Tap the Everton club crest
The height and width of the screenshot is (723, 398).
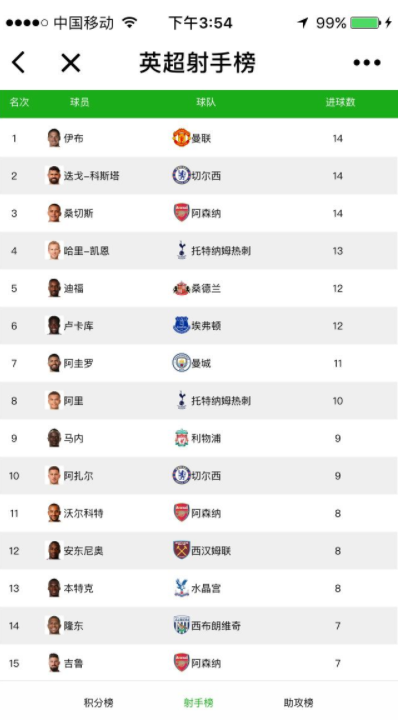(181, 326)
